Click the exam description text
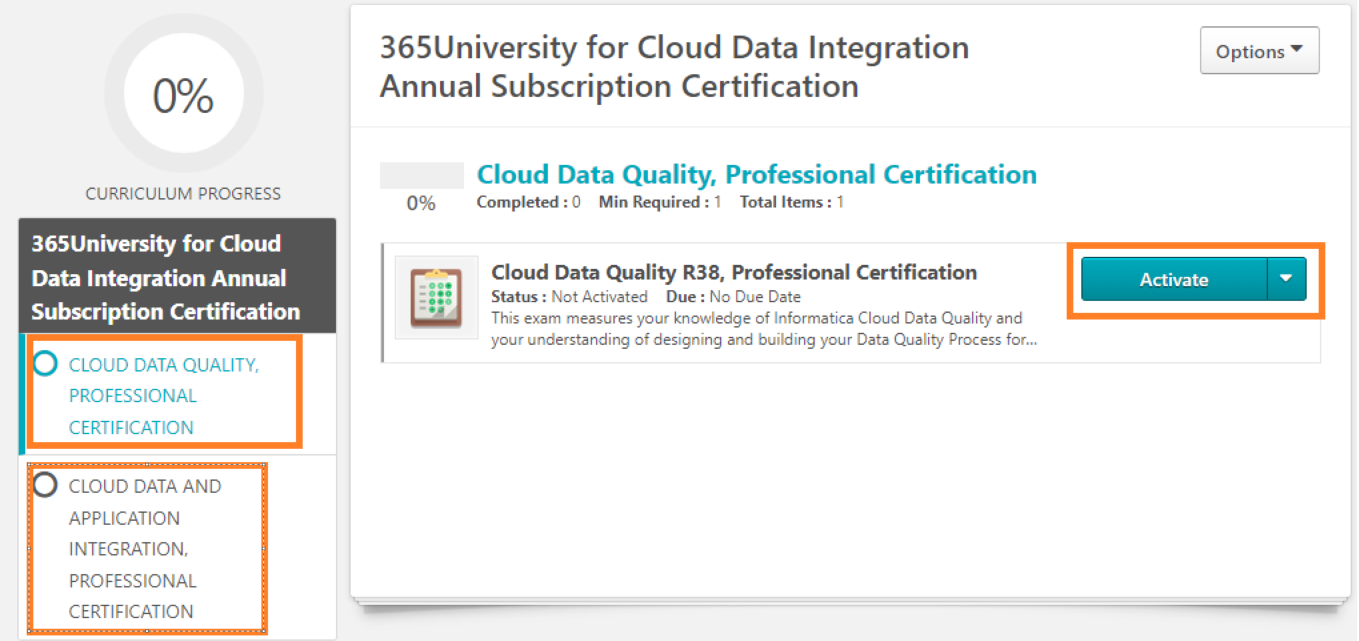The height and width of the screenshot is (641, 1359). point(764,329)
